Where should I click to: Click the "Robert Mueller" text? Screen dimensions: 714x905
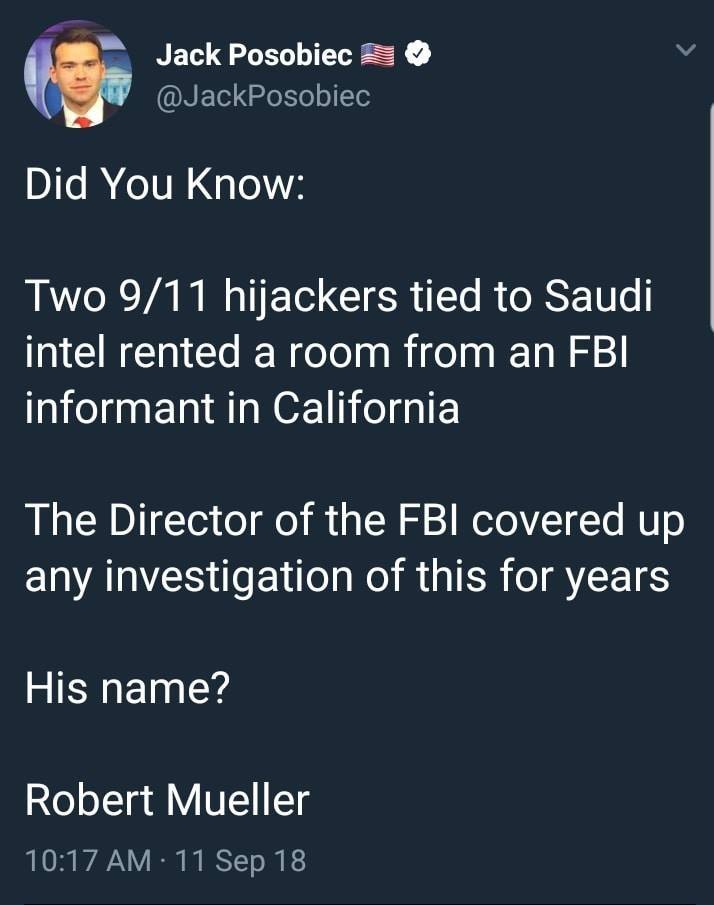[167, 800]
